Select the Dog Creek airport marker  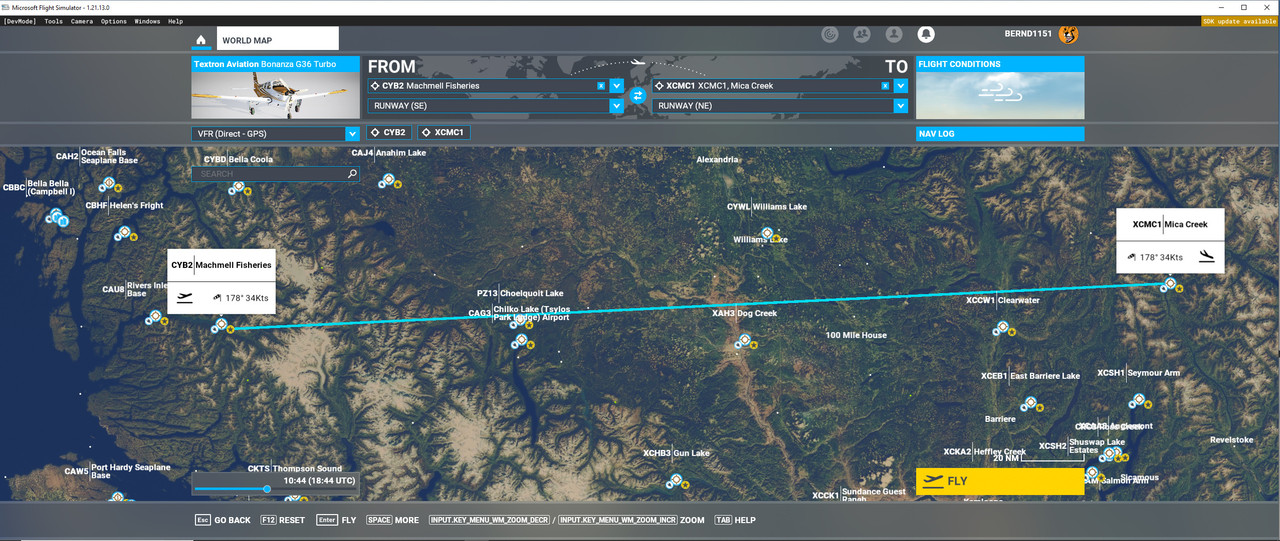click(744, 341)
